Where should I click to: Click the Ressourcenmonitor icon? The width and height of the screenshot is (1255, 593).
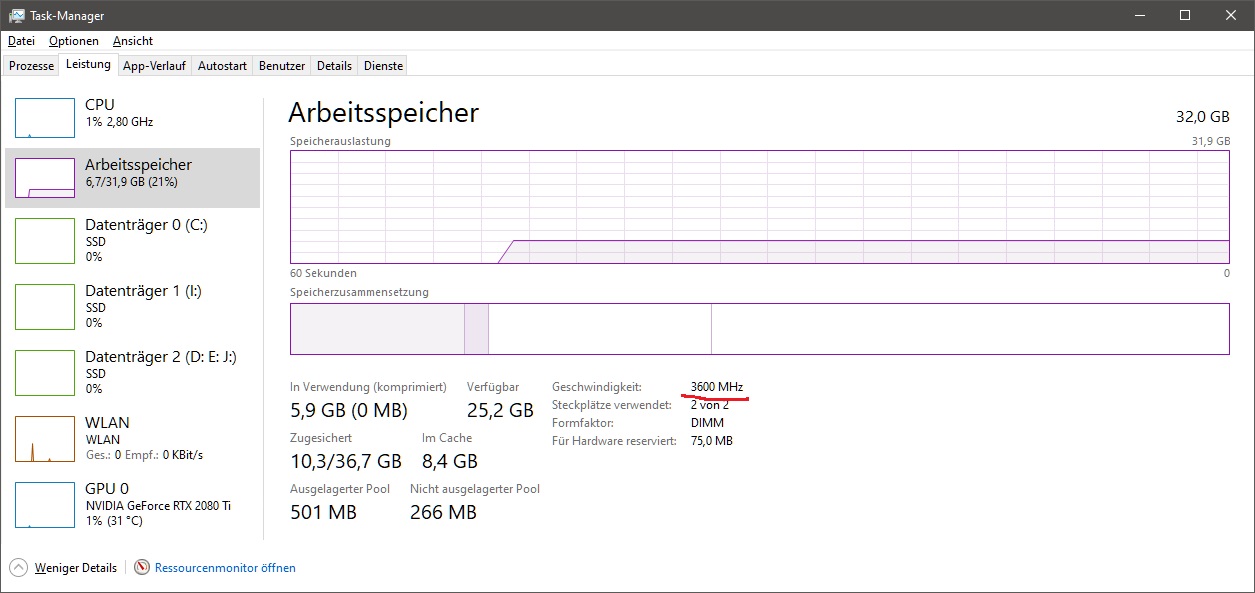pyautogui.click(x=142, y=568)
